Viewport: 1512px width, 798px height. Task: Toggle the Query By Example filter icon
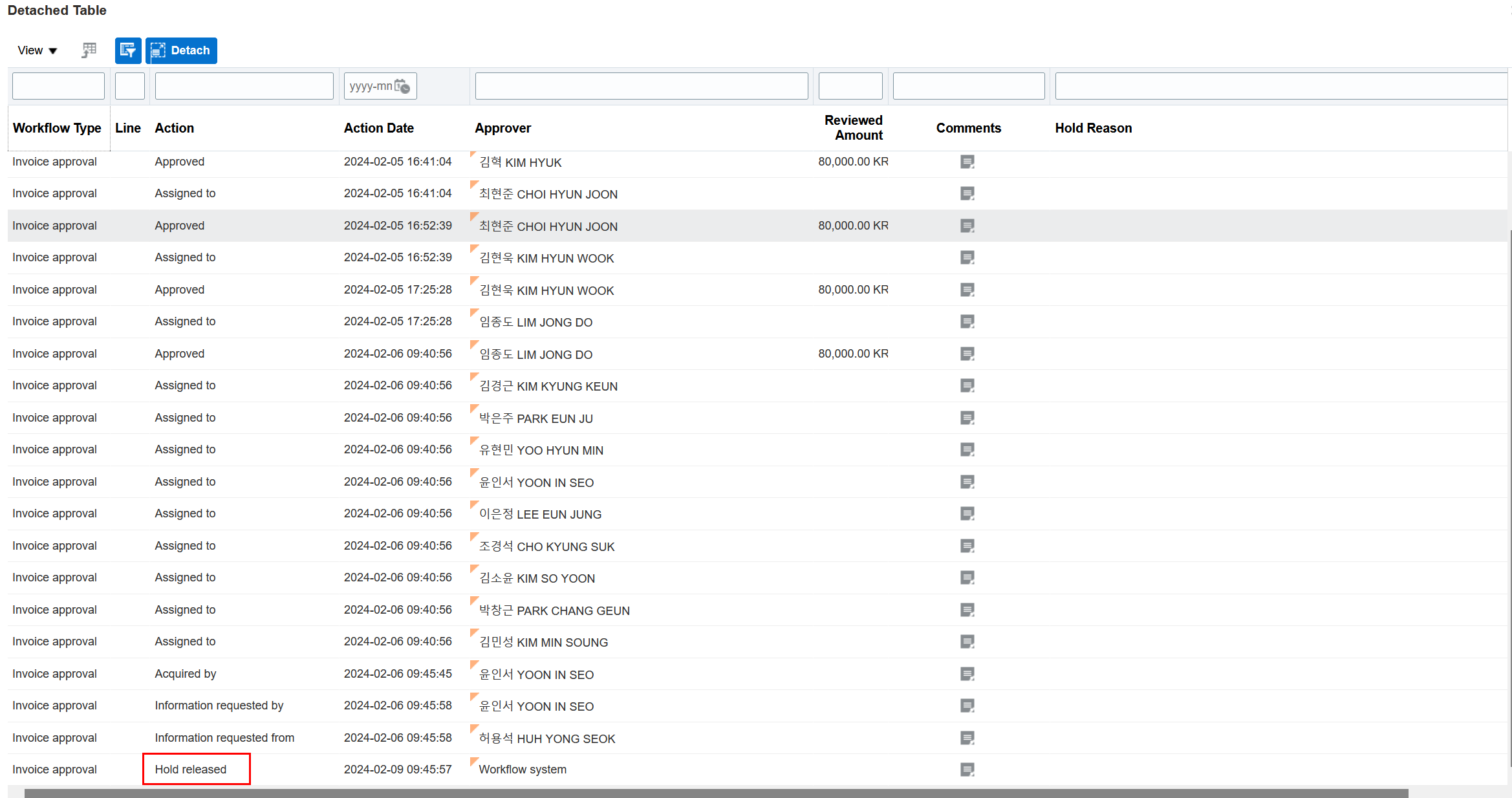coord(127,50)
